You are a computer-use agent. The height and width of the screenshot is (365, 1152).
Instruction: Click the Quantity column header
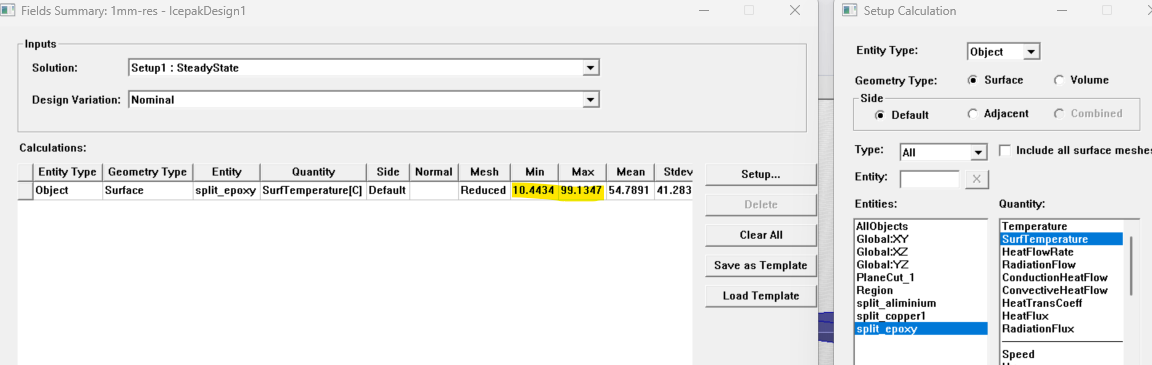click(313, 172)
